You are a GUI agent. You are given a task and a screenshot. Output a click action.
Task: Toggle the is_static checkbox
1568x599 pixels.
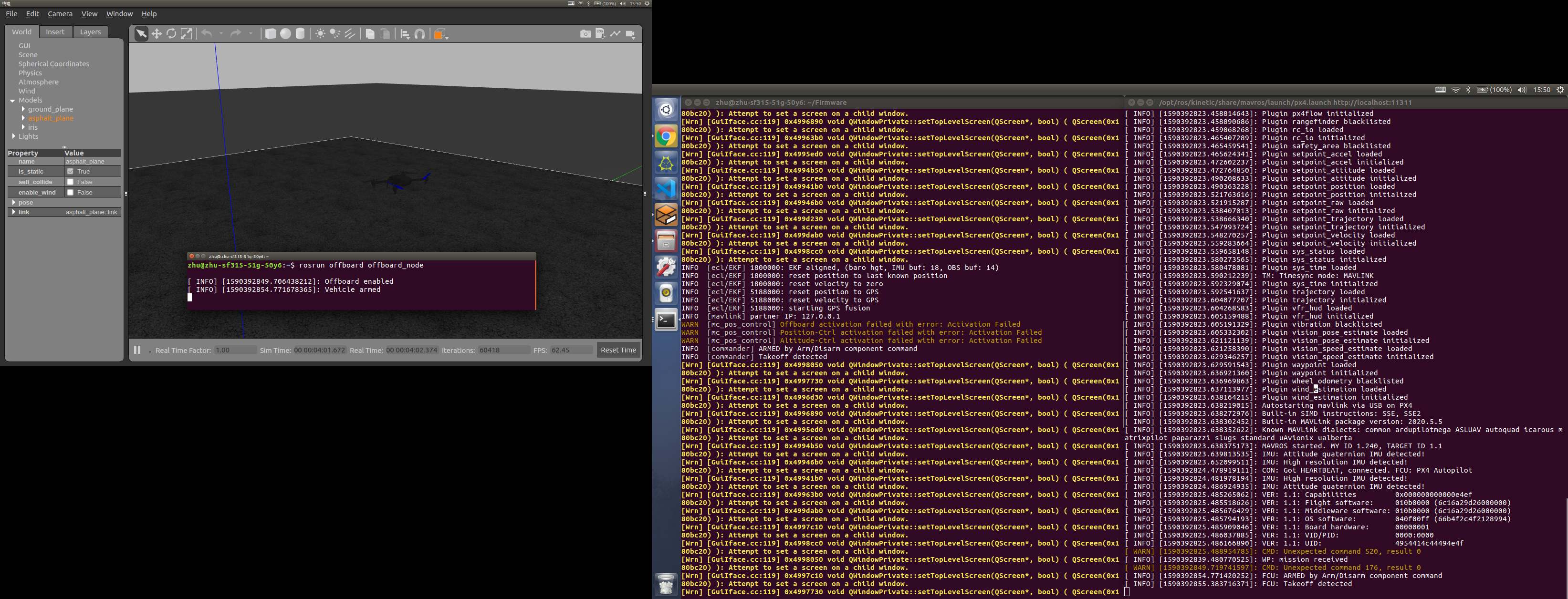pyautogui.click(x=71, y=172)
